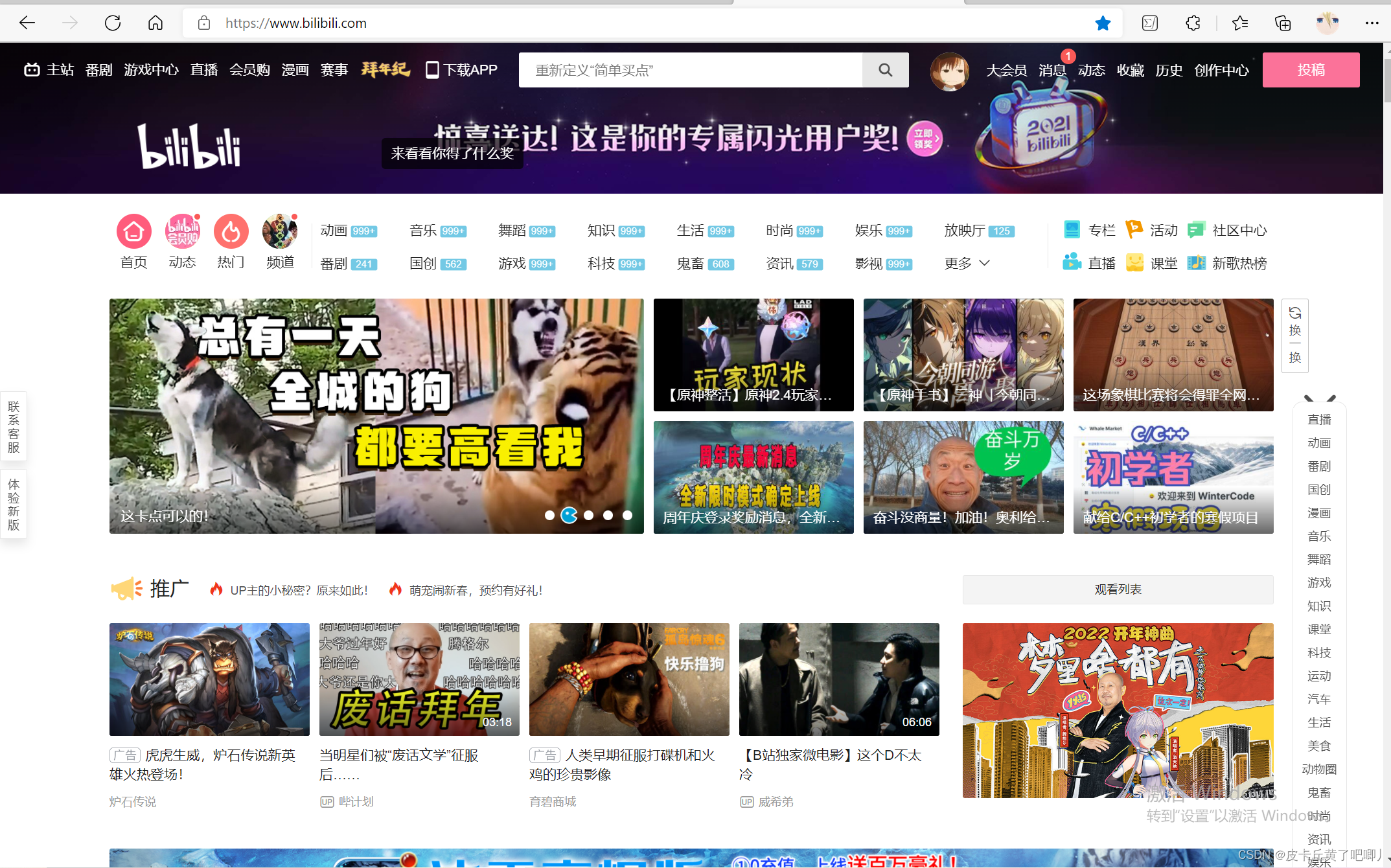Open 历史 history in header
This screenshot has height=868, width=1391.
tap(1169, 70)
